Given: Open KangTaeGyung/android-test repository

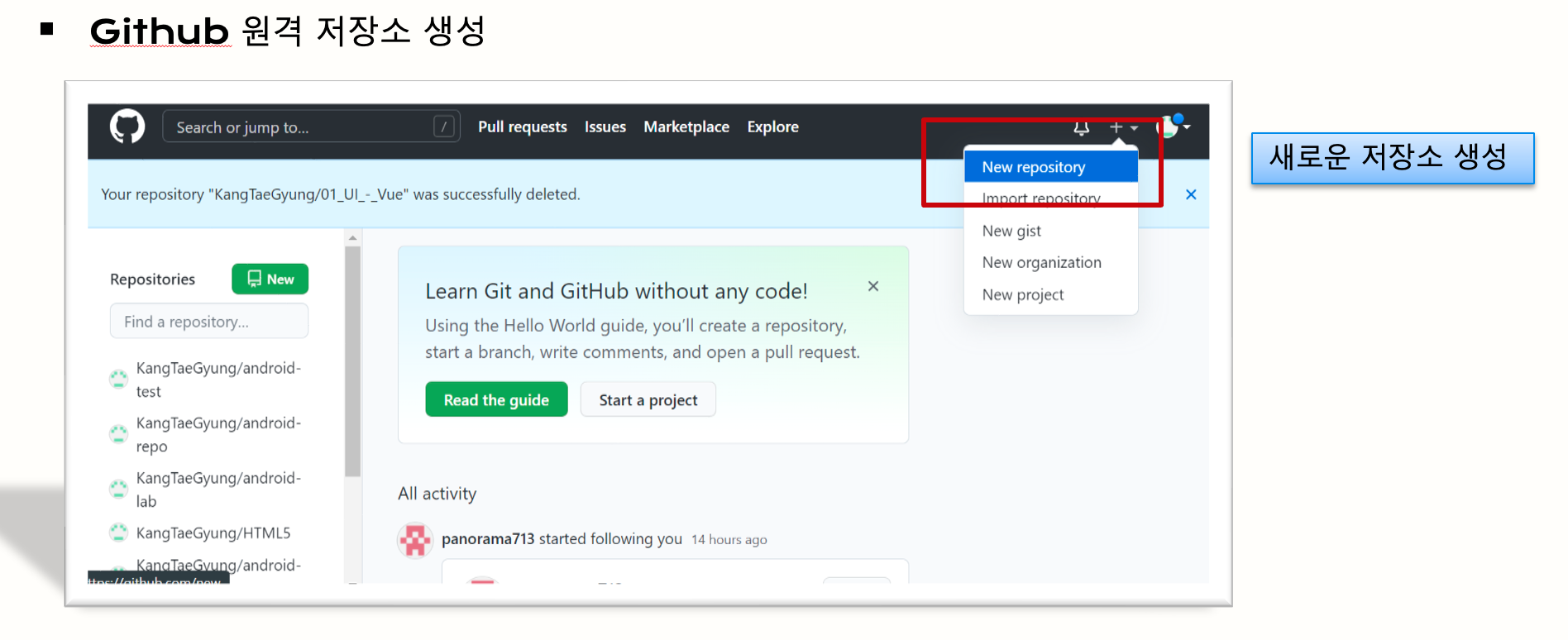Looking at the screenshot, I should (x=218, y=380).
